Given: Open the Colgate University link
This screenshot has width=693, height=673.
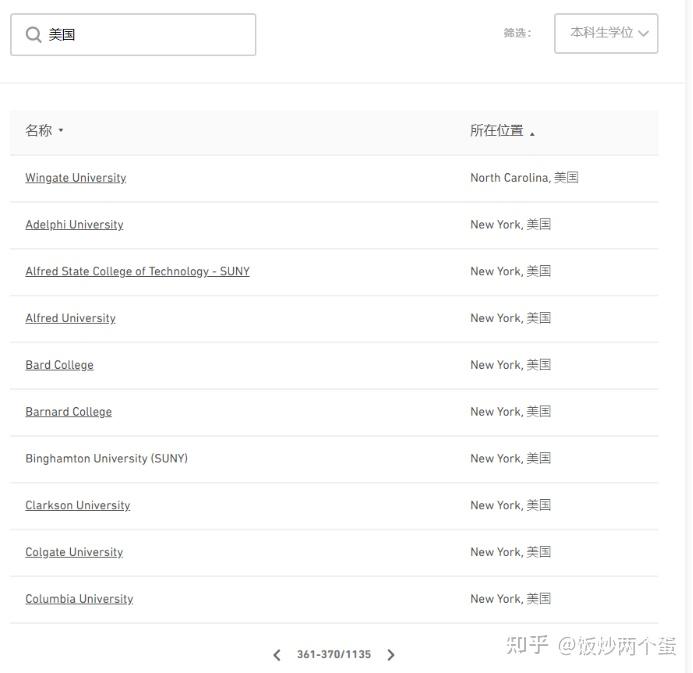Looking at the screenshot, I should point(74,552).
